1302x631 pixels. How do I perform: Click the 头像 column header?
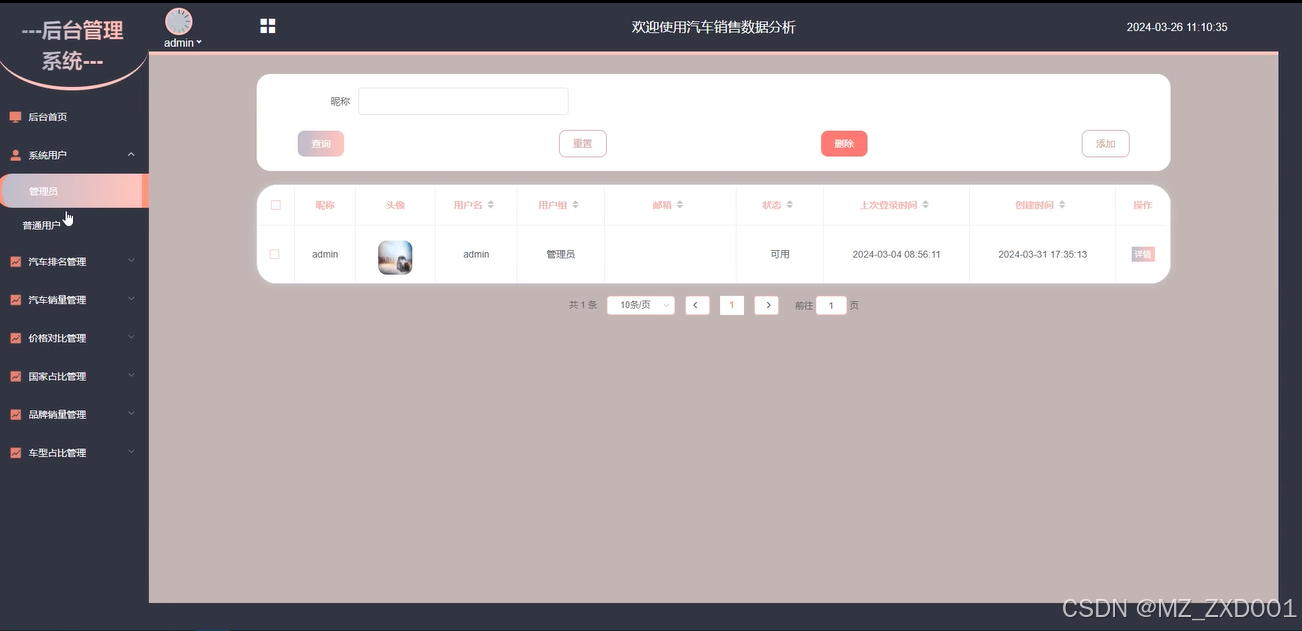pos(395,205)
